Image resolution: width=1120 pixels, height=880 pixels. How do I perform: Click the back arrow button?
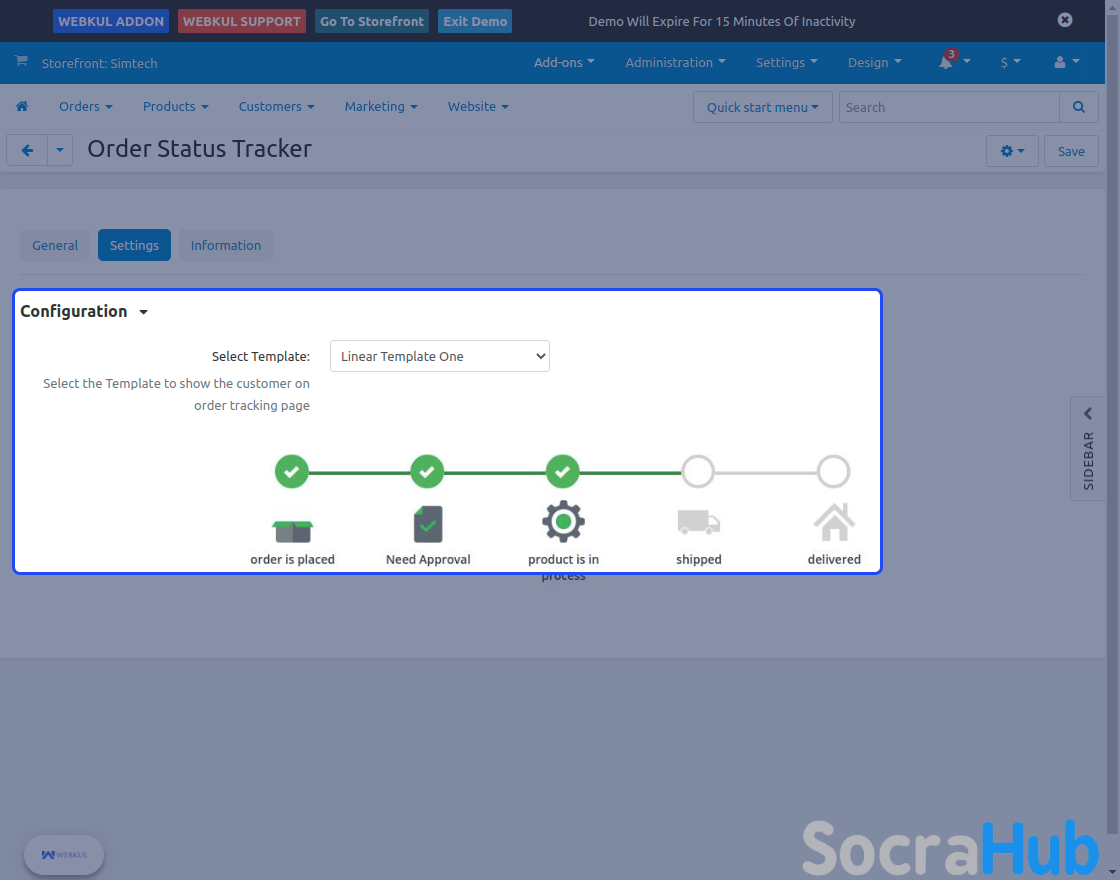27,151
